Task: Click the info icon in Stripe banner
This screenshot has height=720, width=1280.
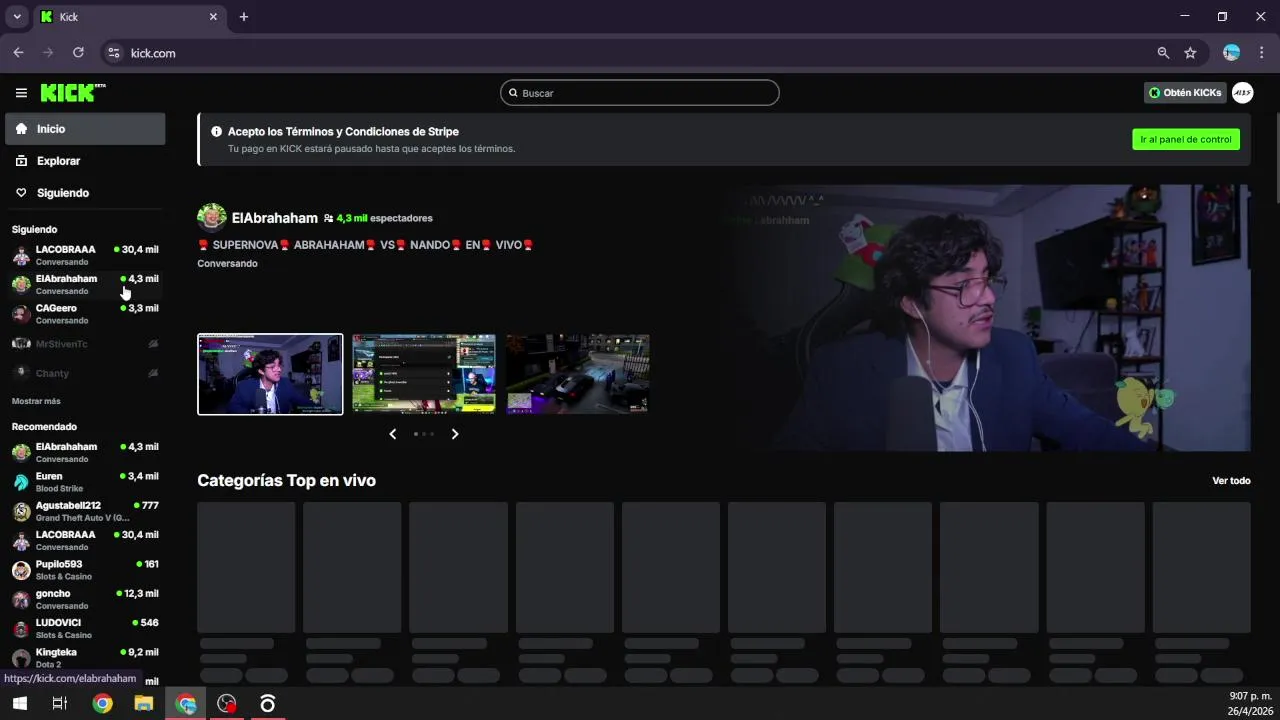Action: point(217,131)
